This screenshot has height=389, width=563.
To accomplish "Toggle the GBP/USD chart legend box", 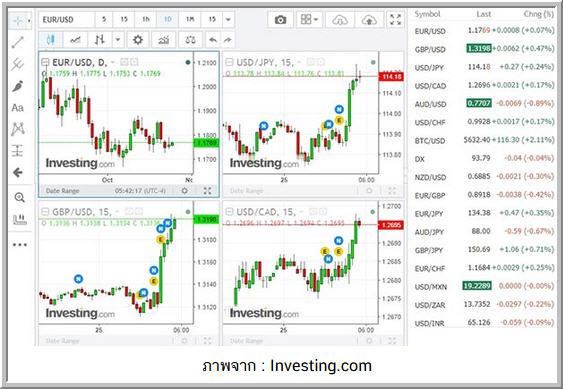I will 45,212.
